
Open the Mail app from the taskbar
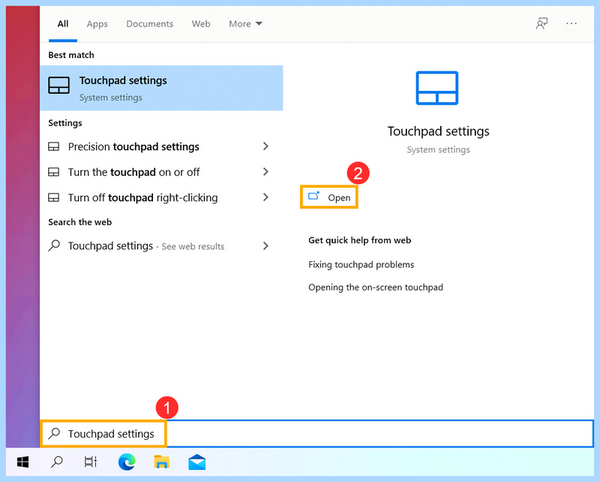point(197,462)
